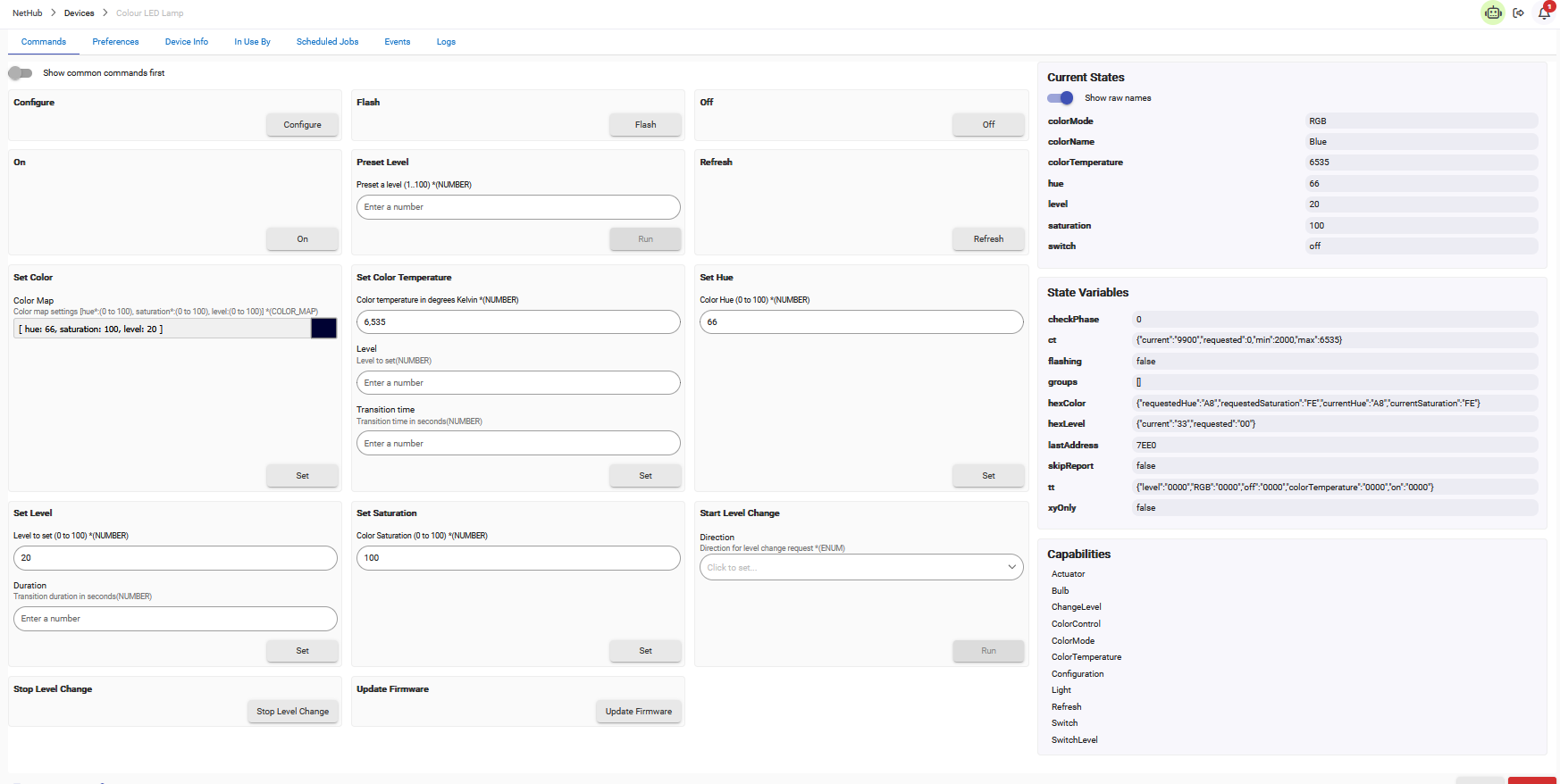Click the Configure button
1560x784 pixels.
302,125
